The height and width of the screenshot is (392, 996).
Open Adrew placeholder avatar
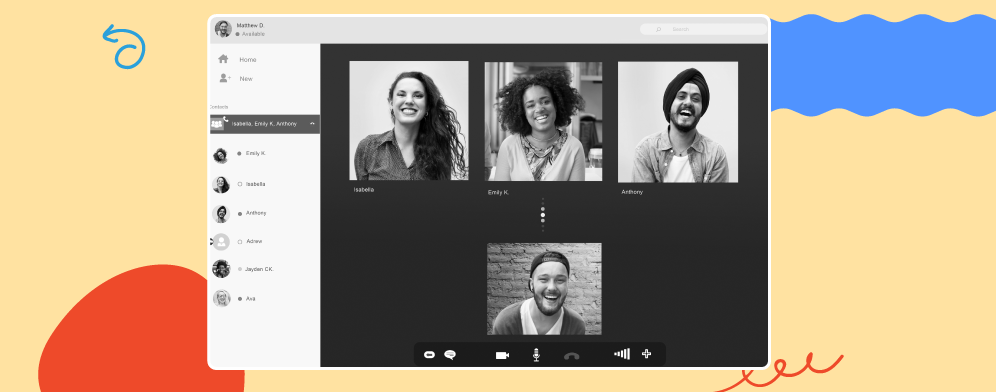[x=220, y=241]
